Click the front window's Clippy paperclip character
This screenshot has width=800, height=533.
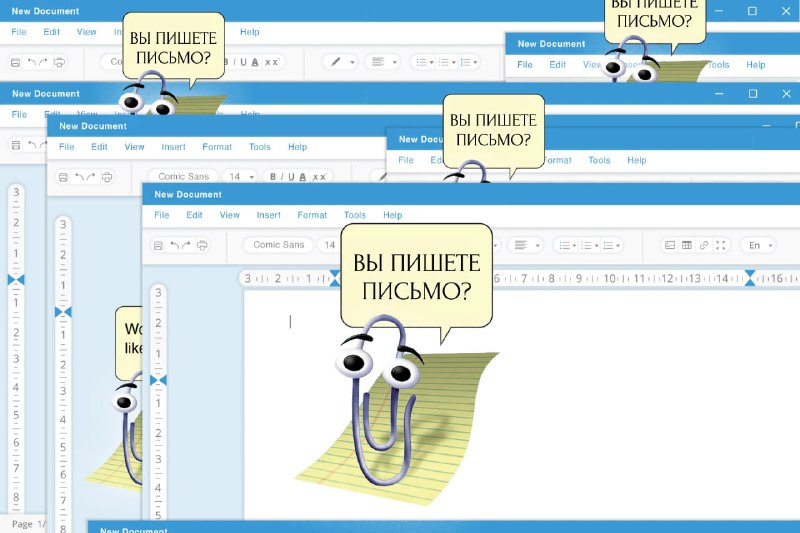[378, 400]
